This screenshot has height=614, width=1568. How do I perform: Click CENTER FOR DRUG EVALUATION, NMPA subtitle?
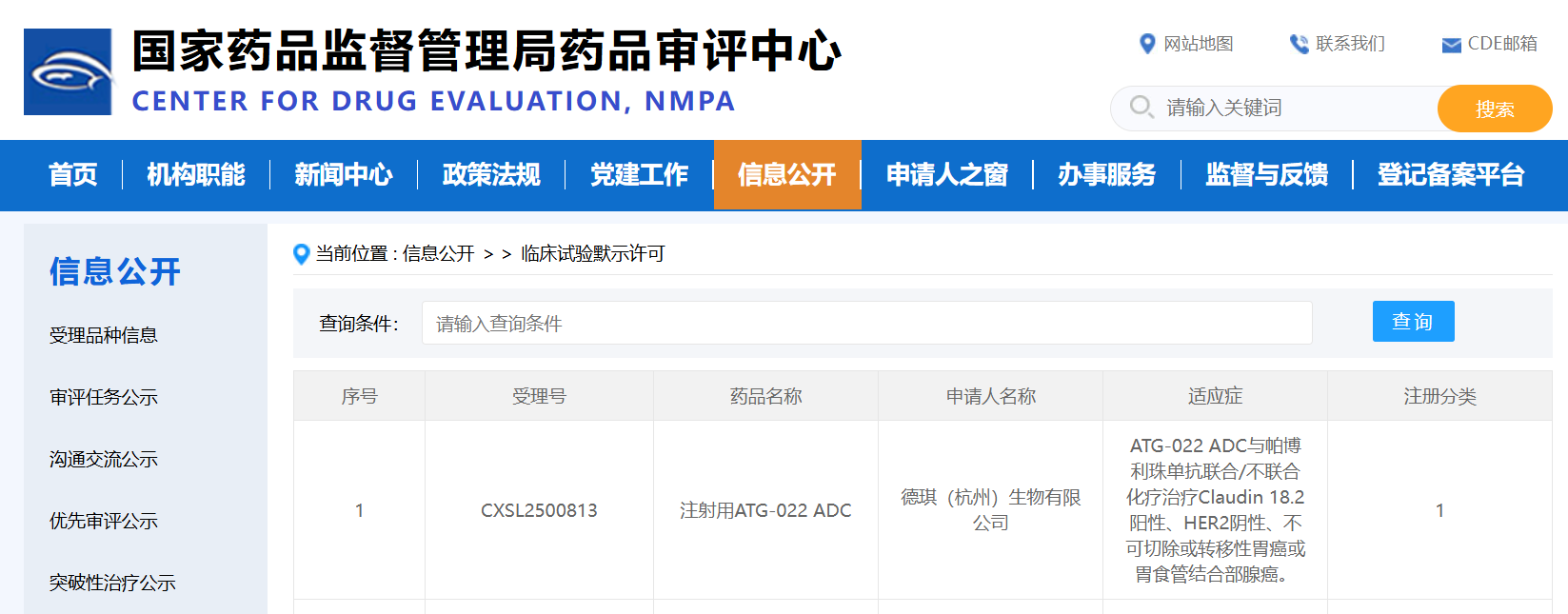(x=433, y=101)
